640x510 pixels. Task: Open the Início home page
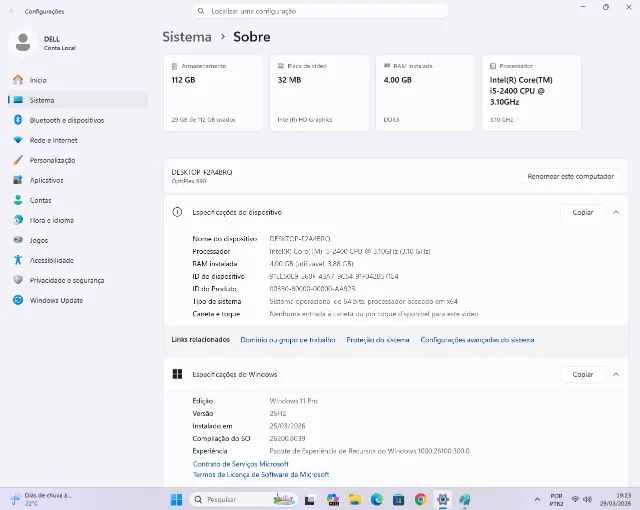[78, 80]
